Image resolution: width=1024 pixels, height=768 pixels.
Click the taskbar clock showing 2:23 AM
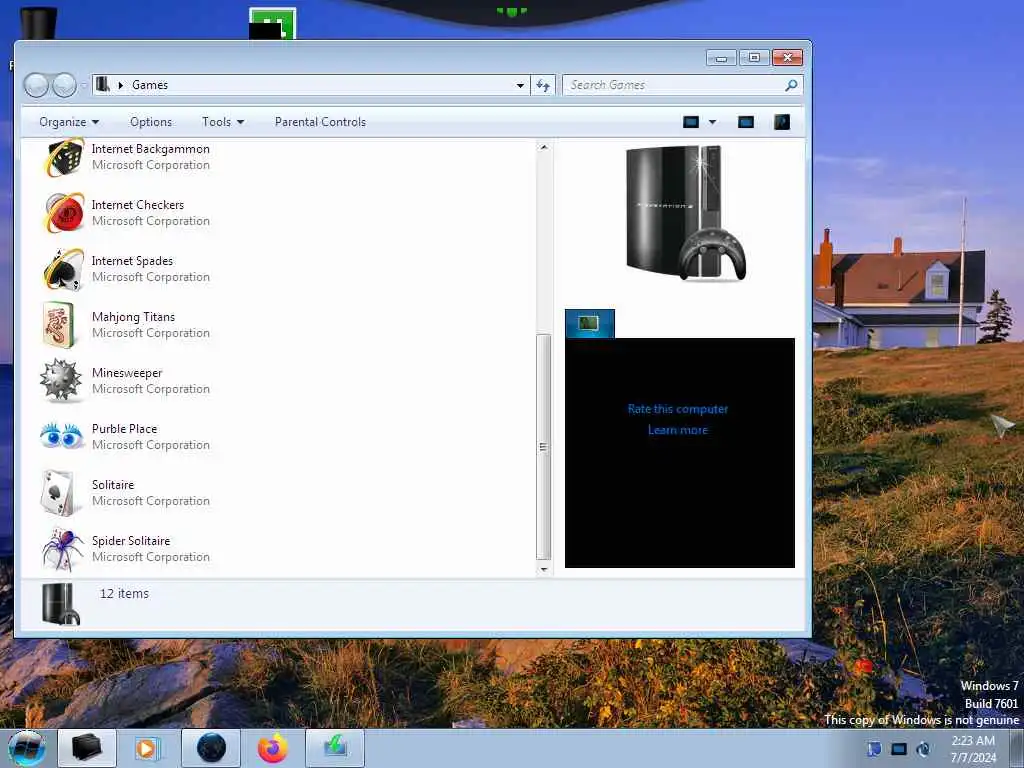click(x=972, y=749)
